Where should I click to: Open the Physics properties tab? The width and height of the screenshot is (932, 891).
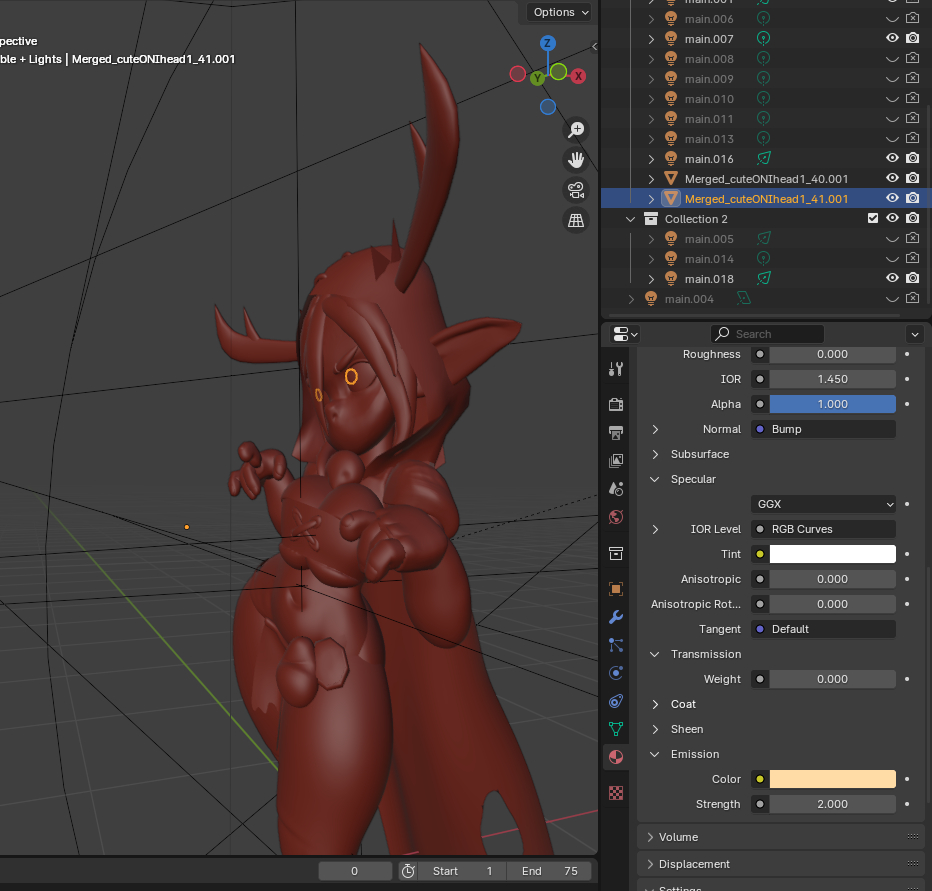(x=616, y=673)
